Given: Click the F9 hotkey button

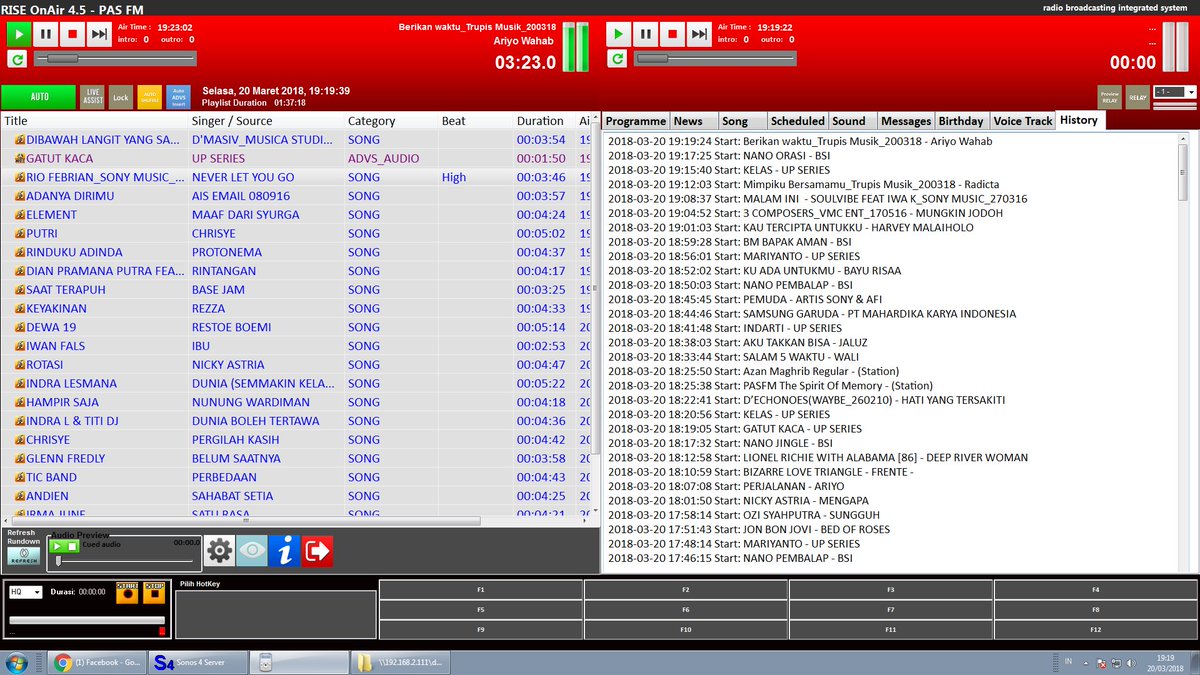Looking at the screenshot, I should coord(481,629).
